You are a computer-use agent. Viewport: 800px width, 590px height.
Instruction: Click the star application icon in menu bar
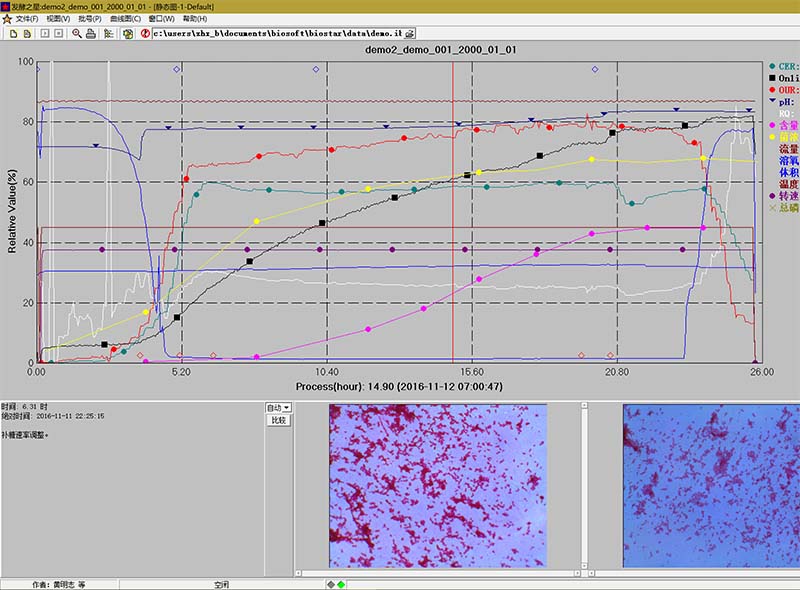pos(7,18)
